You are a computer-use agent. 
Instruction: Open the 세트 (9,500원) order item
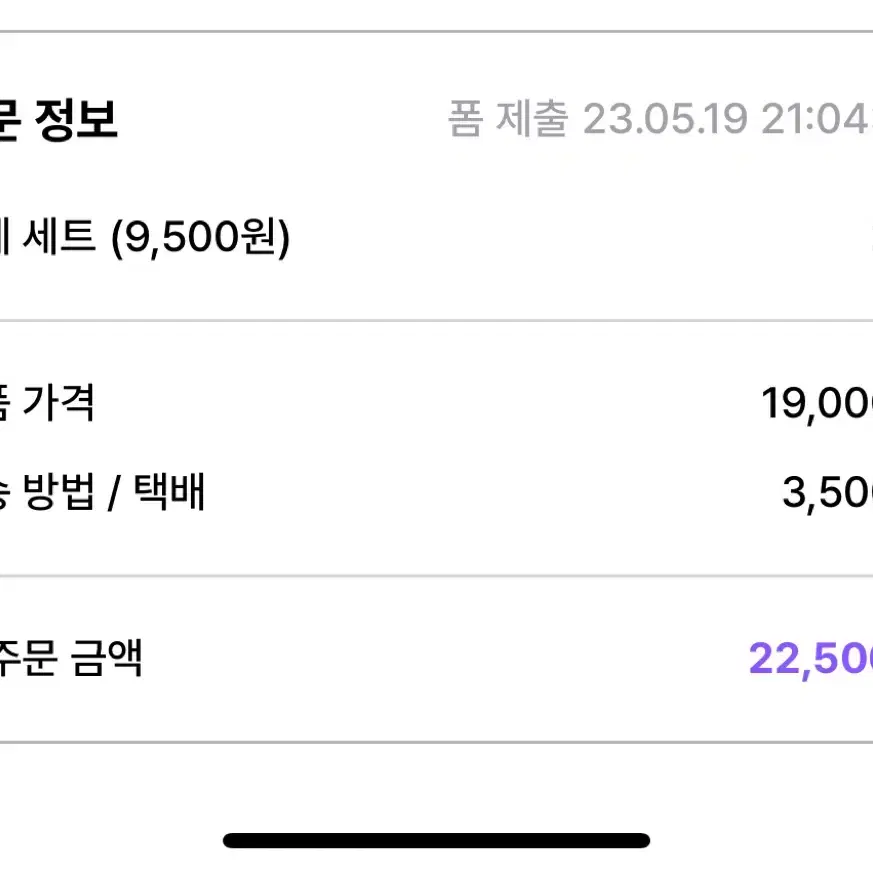(145, 238)
